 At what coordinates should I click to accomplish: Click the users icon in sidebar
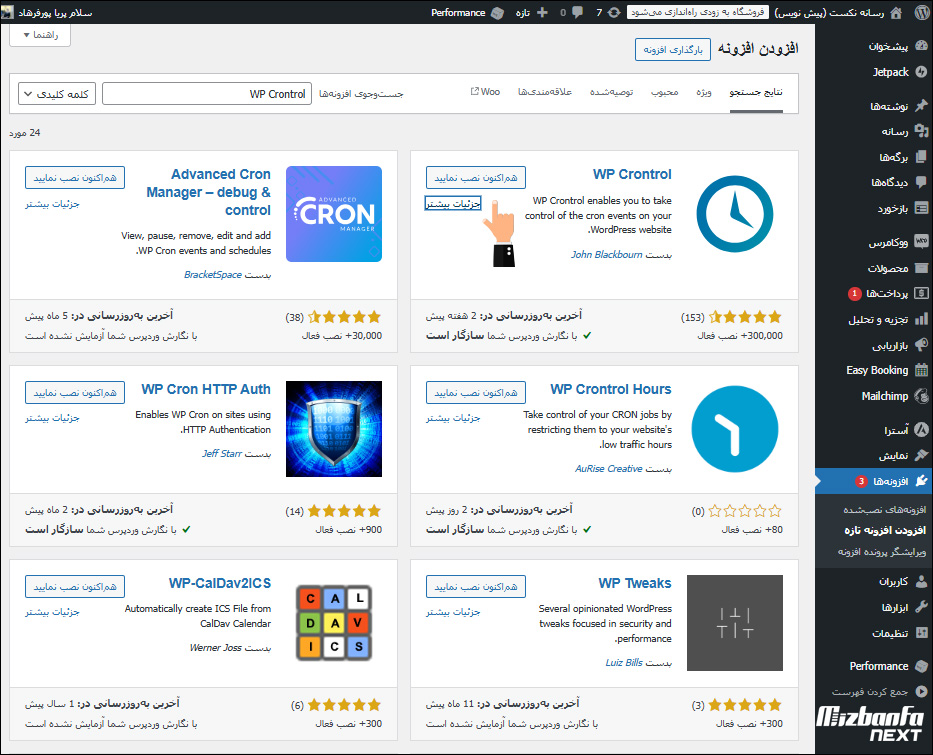(921, 581)
